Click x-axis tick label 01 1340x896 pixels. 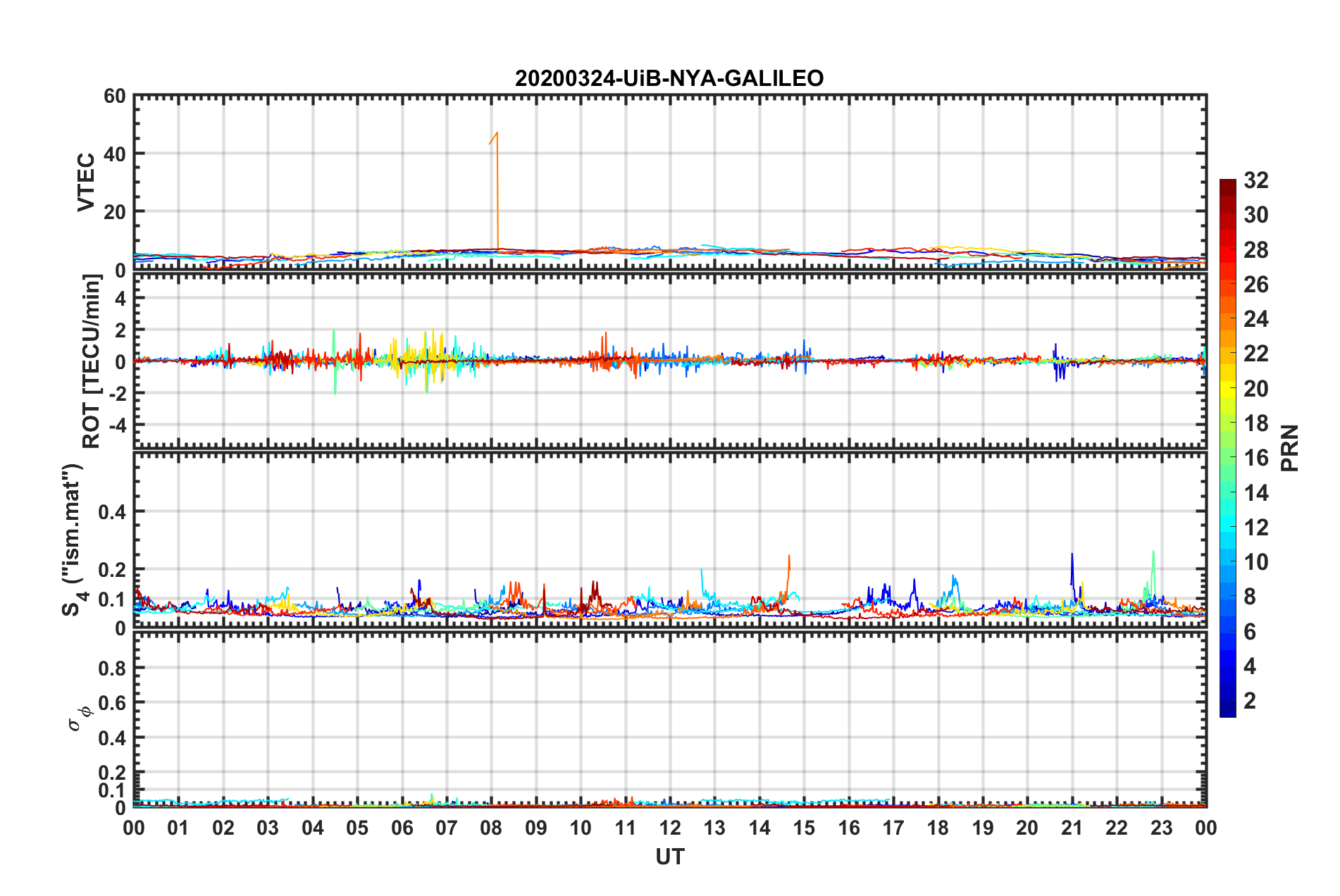pos(178,828)
